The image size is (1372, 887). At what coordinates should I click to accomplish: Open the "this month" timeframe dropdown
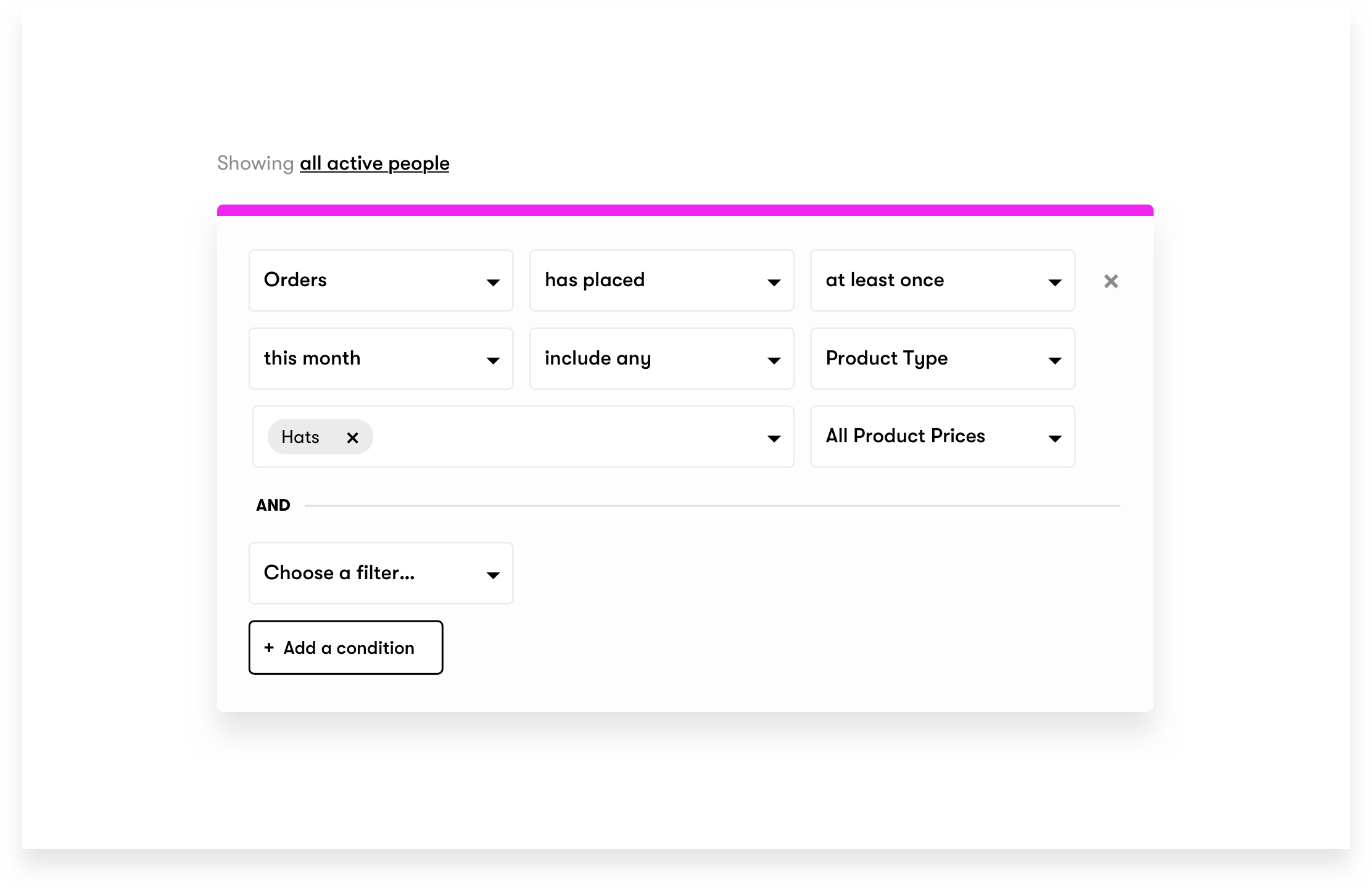coord(380,358)
